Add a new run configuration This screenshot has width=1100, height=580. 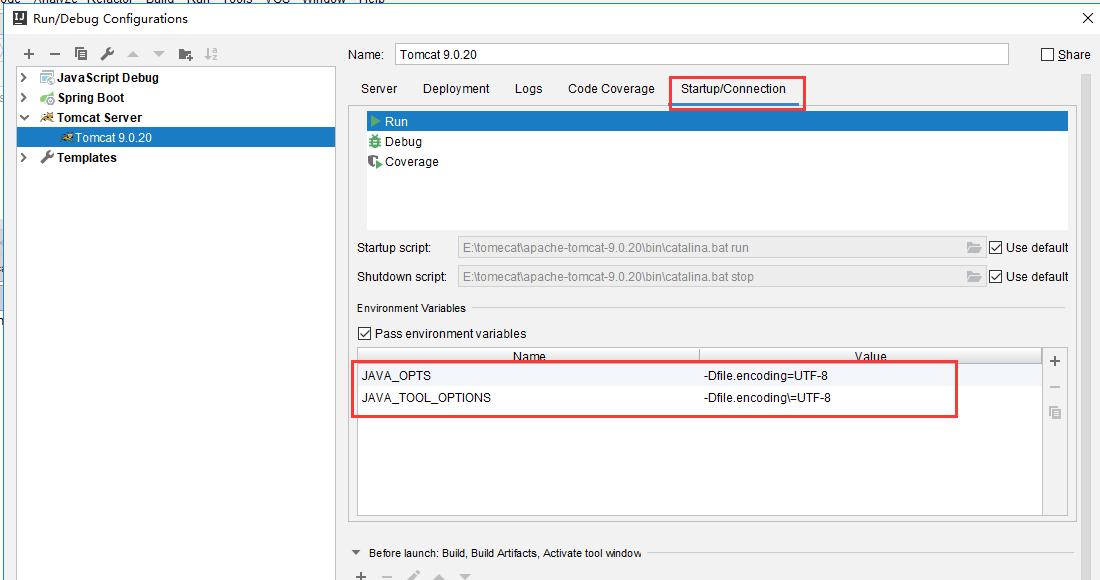(29, 54)
